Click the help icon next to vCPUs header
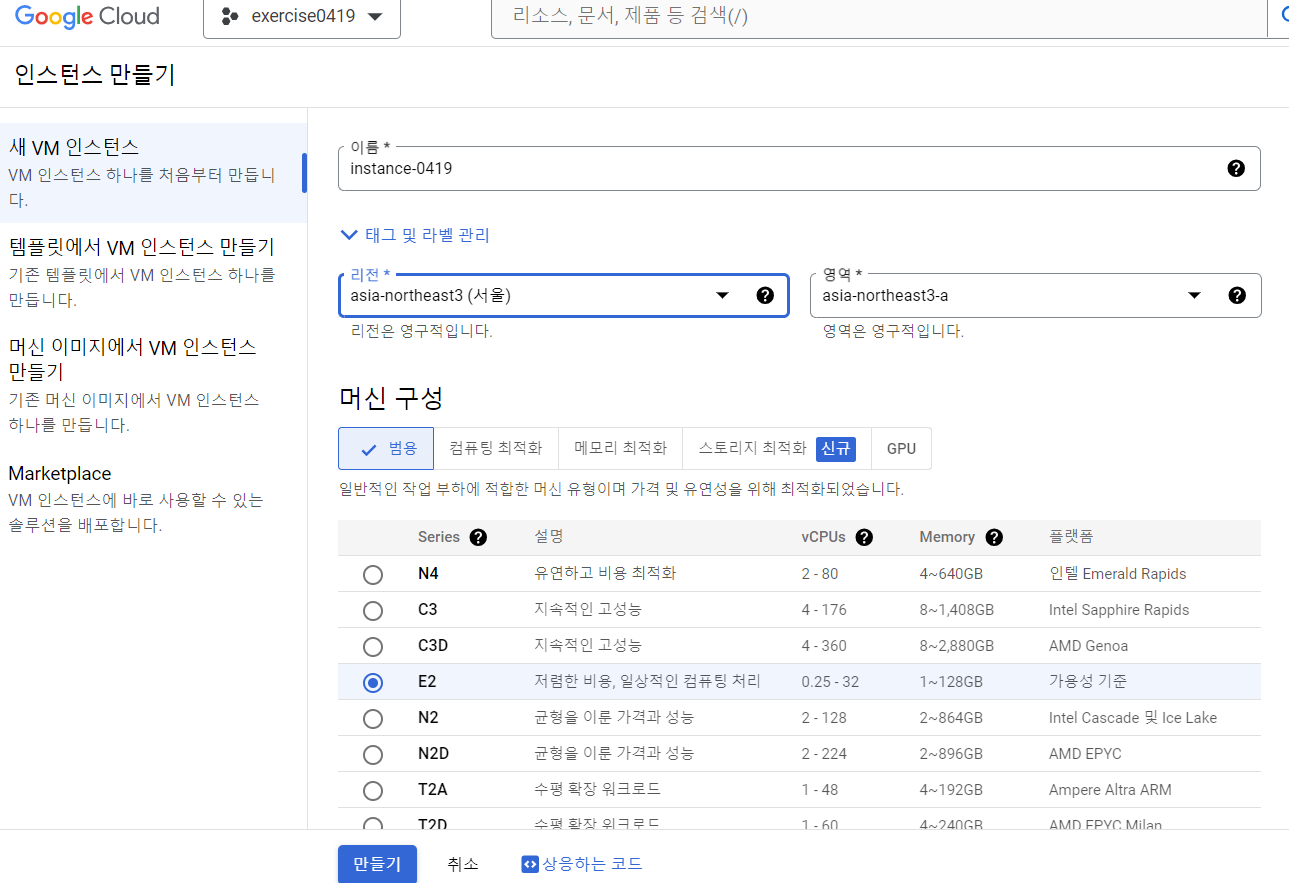 (864, 537)
